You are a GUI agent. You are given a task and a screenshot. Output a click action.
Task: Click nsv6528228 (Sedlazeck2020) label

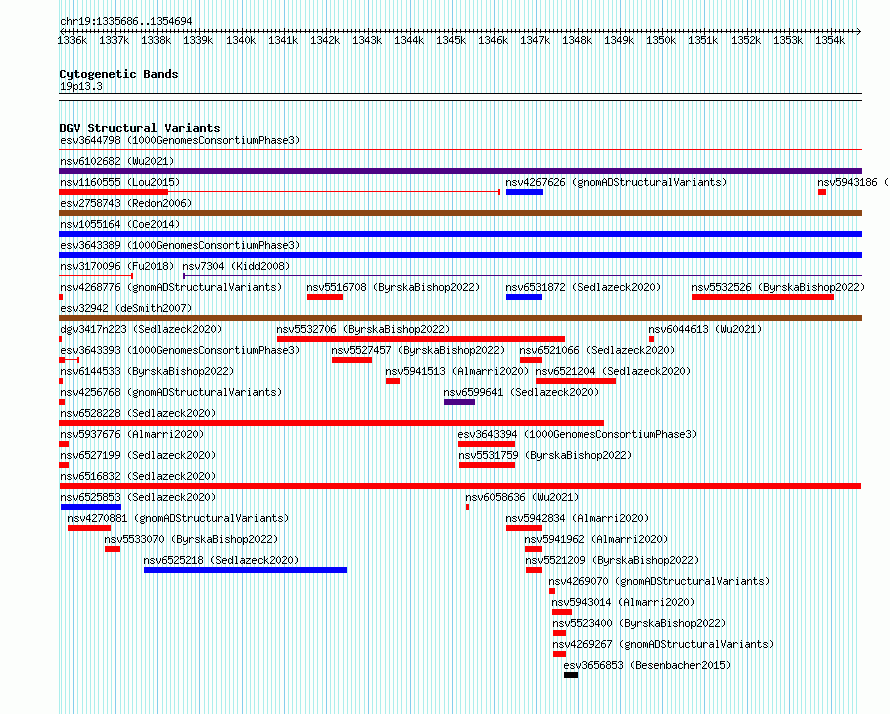click(x=138, y=413)
